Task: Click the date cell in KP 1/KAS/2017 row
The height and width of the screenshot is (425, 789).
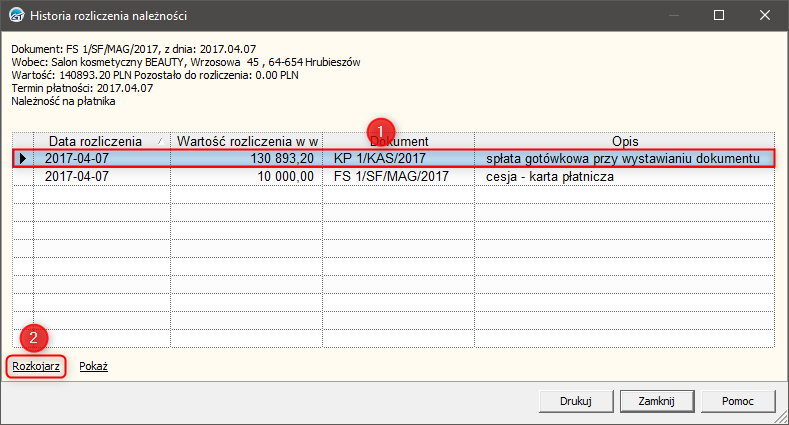Action: pos(102,158)
